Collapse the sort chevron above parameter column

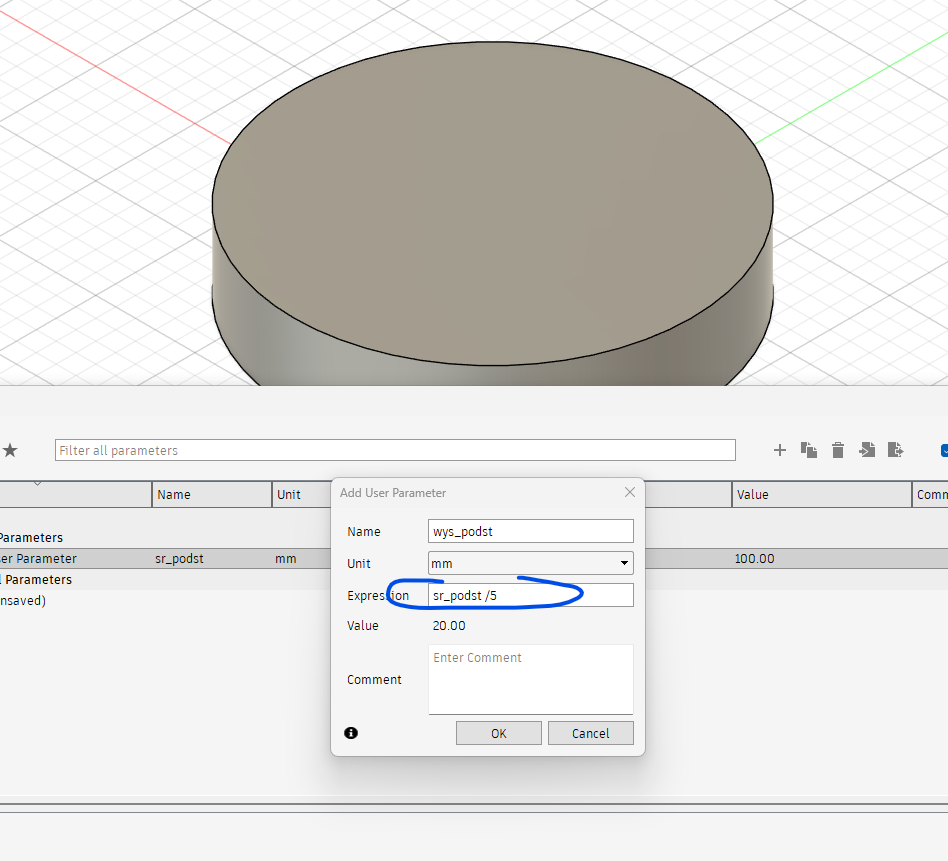[38, 484]
